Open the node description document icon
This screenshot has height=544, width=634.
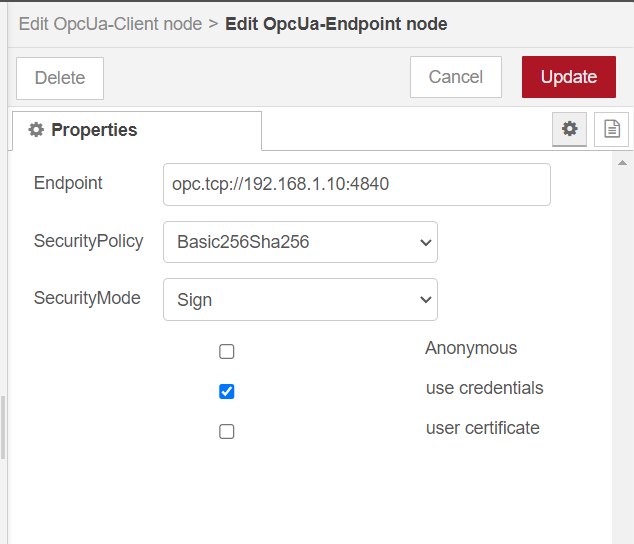coord(611,129)
